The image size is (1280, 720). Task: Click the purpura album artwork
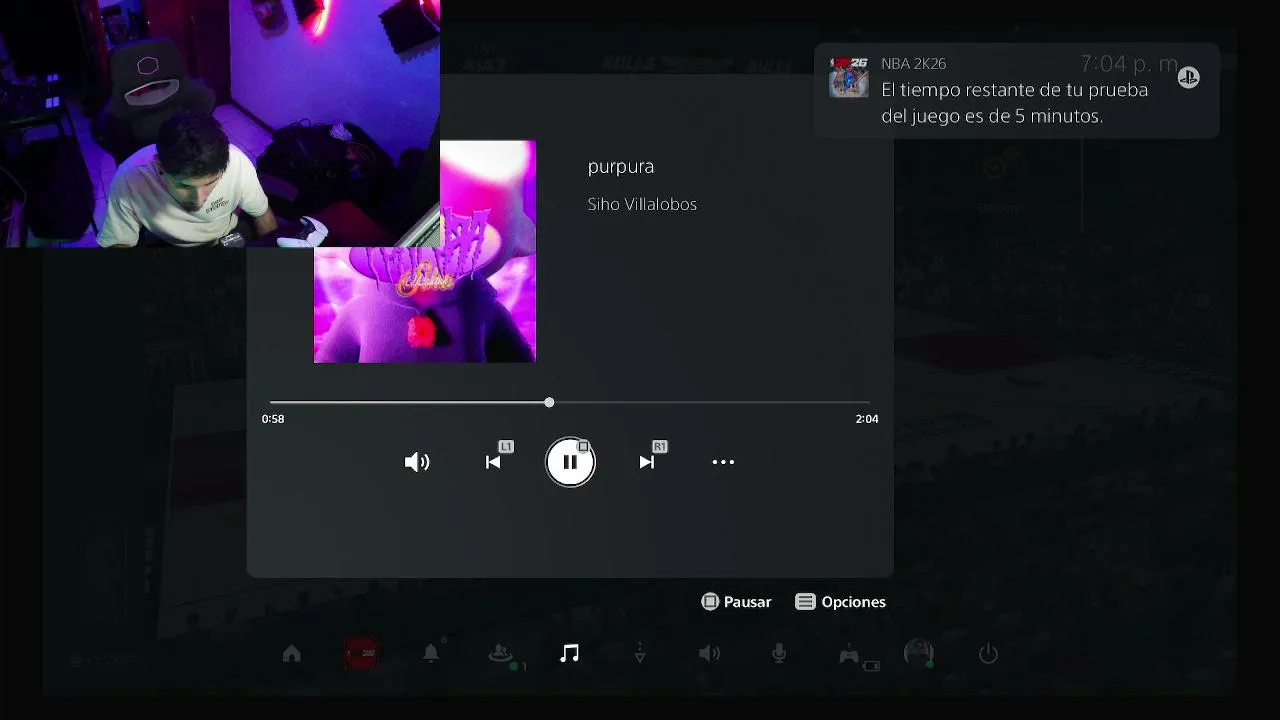[425, 252]
